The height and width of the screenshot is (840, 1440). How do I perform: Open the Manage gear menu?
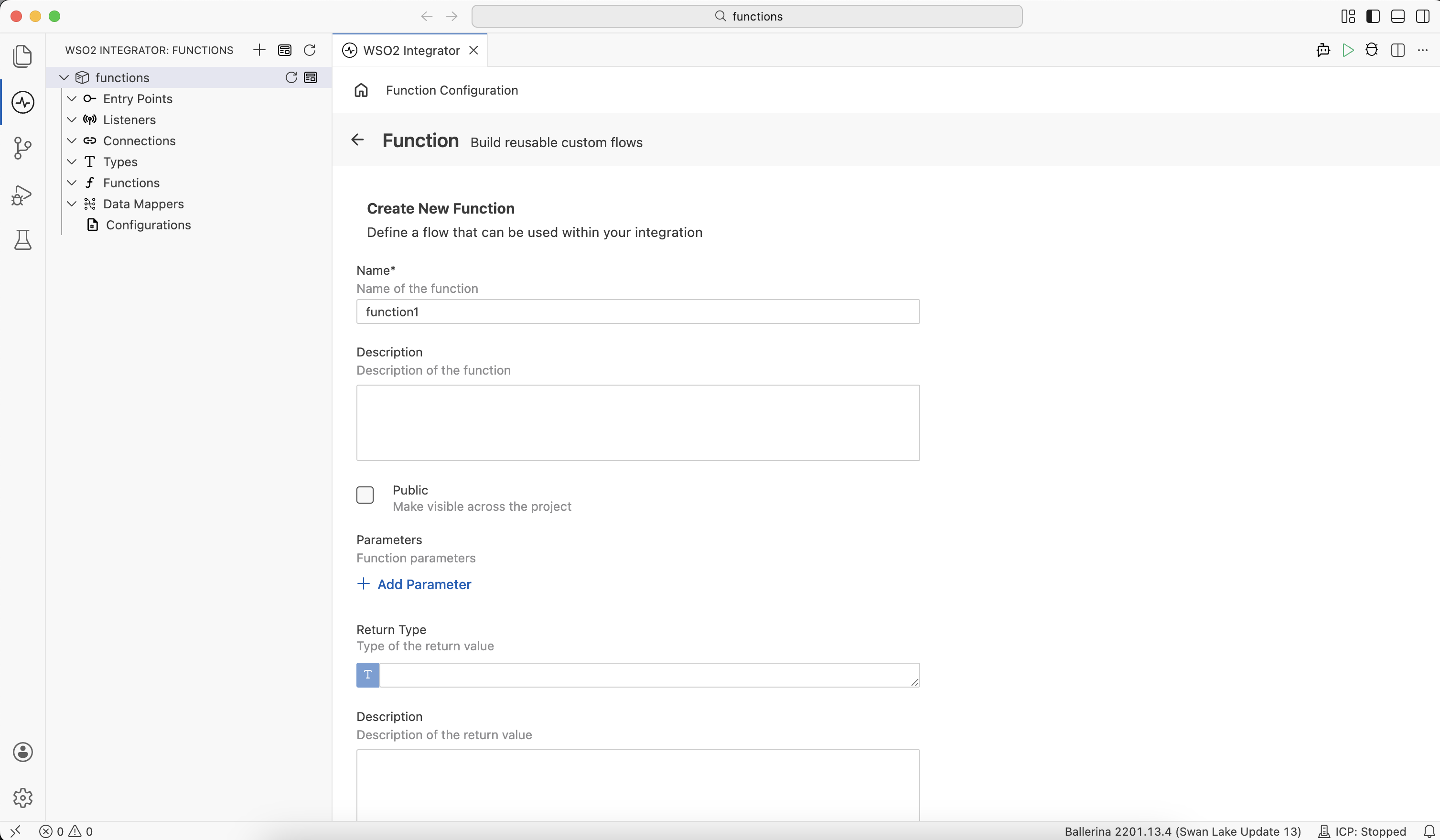(x=22, y=798)
